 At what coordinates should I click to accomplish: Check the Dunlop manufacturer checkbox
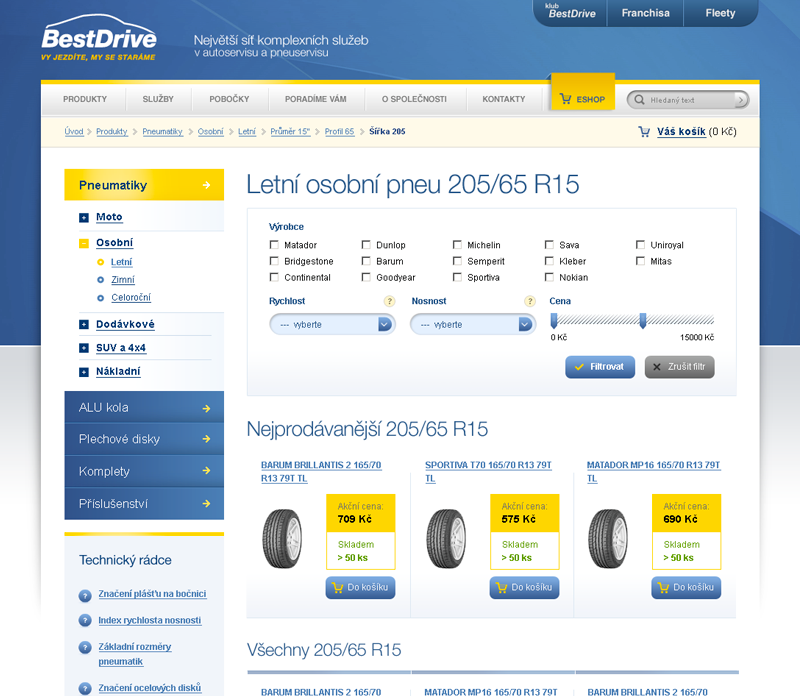366,245
